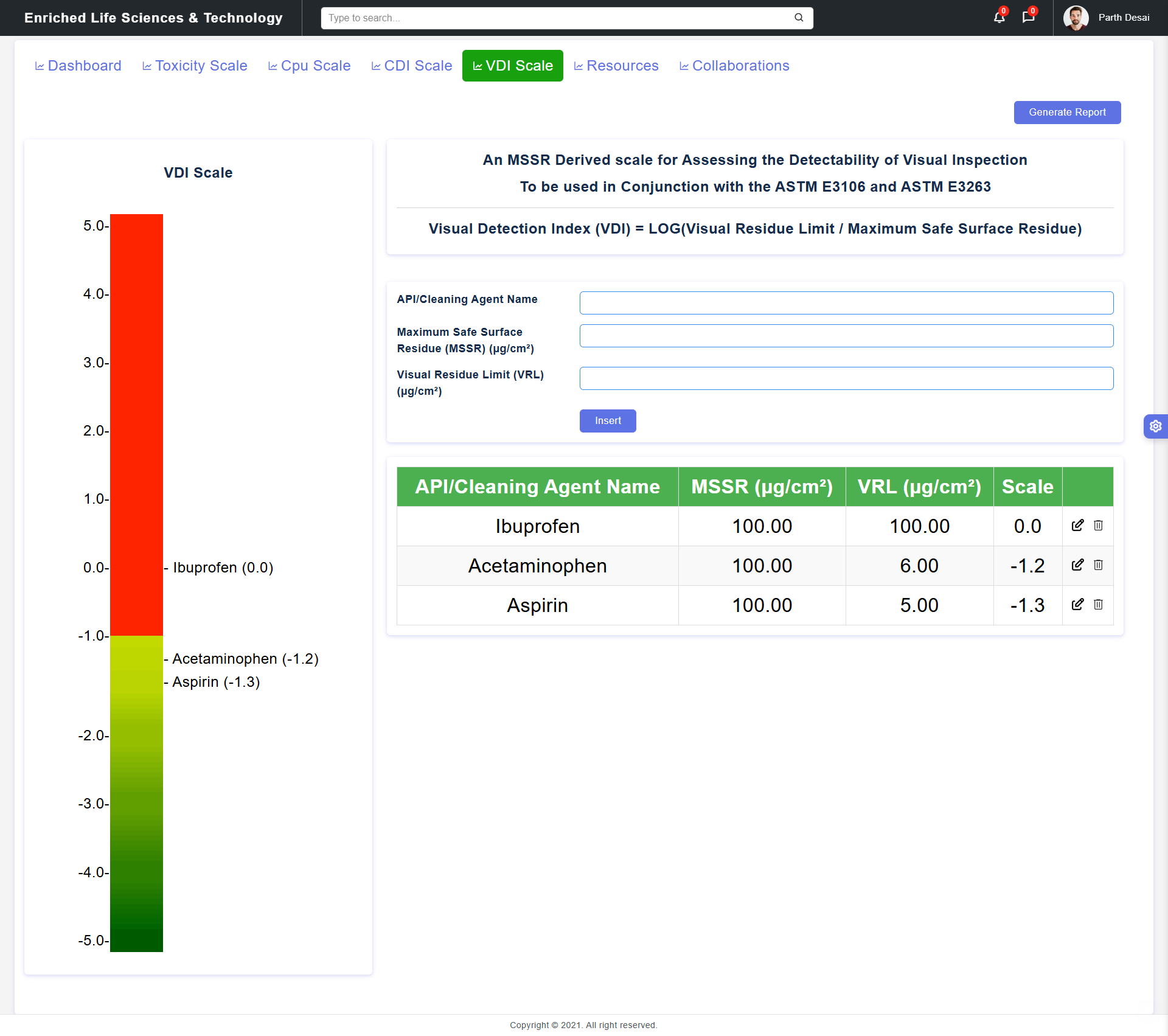Delete the Ibuprofen row

click(1098, 526)
